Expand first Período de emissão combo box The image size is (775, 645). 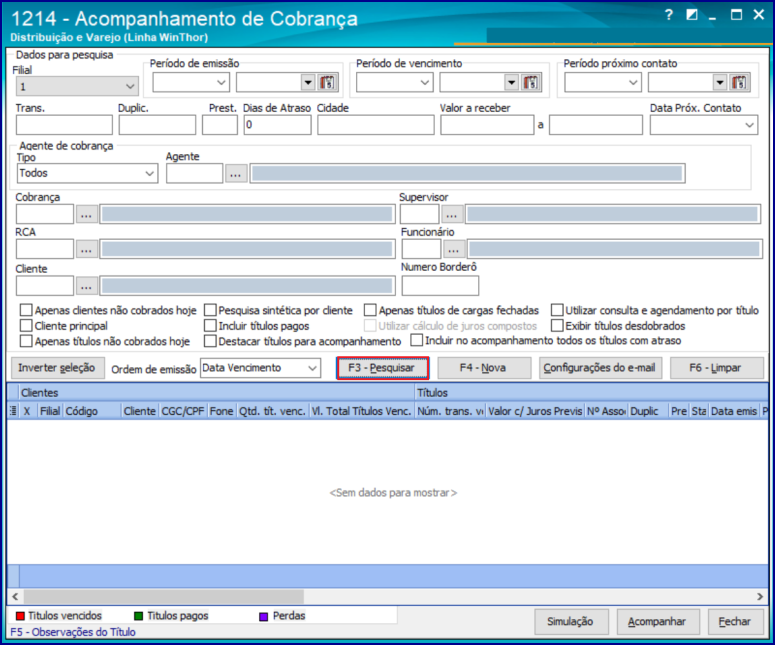(221, 82)
